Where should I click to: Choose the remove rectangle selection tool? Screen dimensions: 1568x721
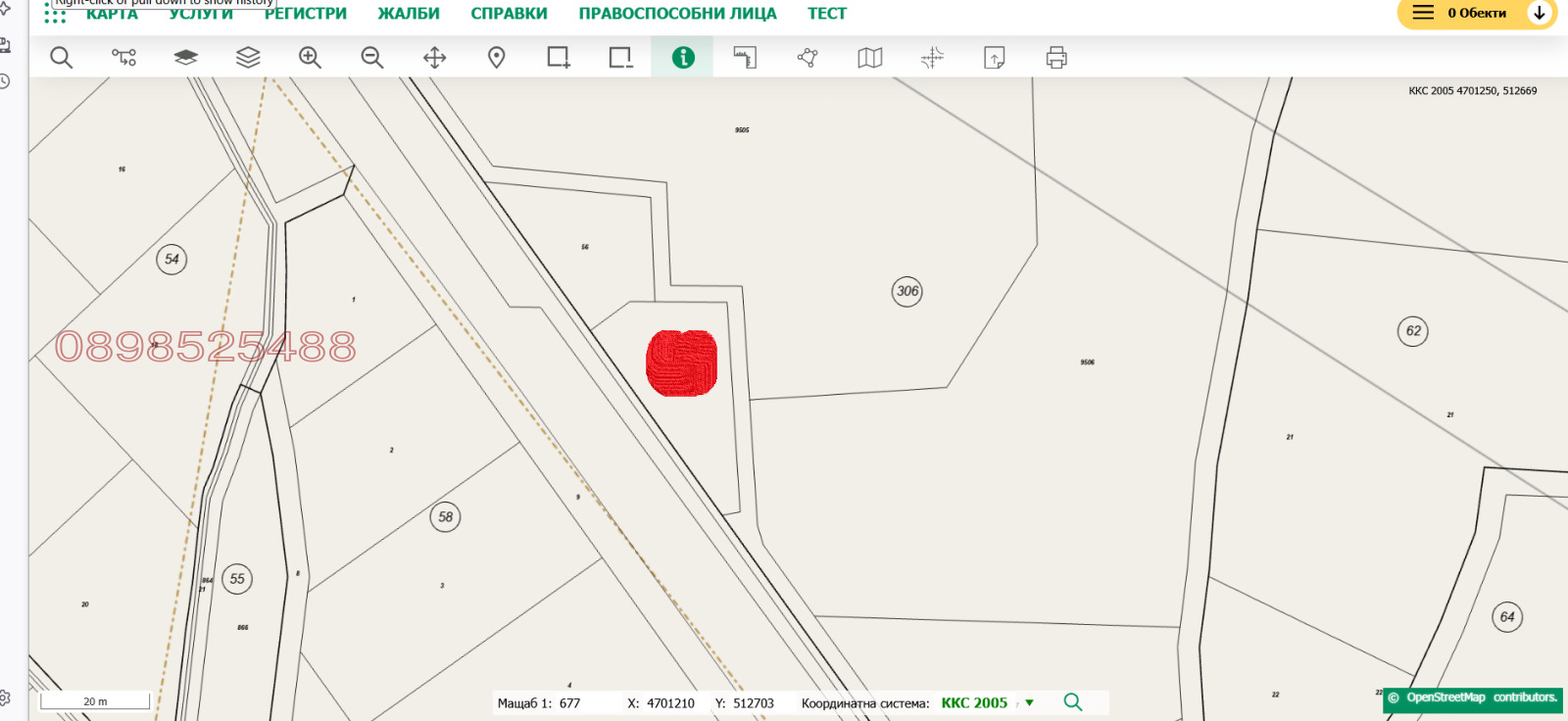620,58
